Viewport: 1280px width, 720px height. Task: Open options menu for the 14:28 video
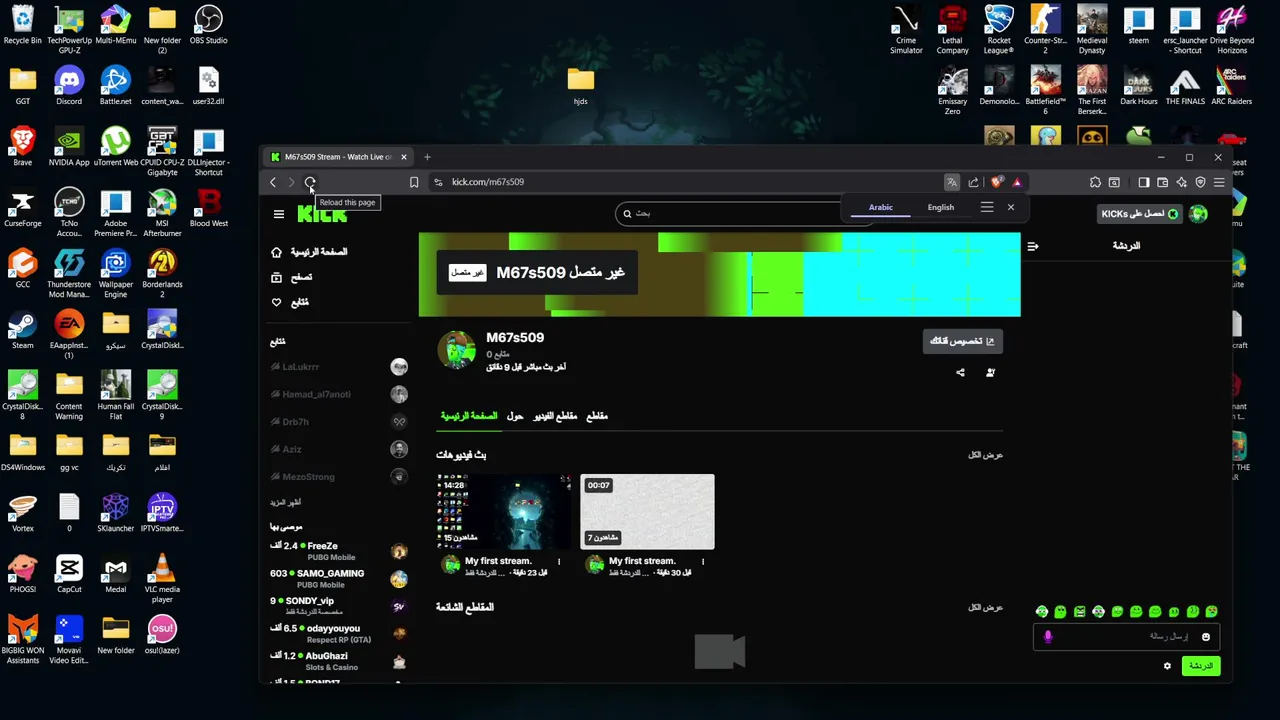click(559, 562)
